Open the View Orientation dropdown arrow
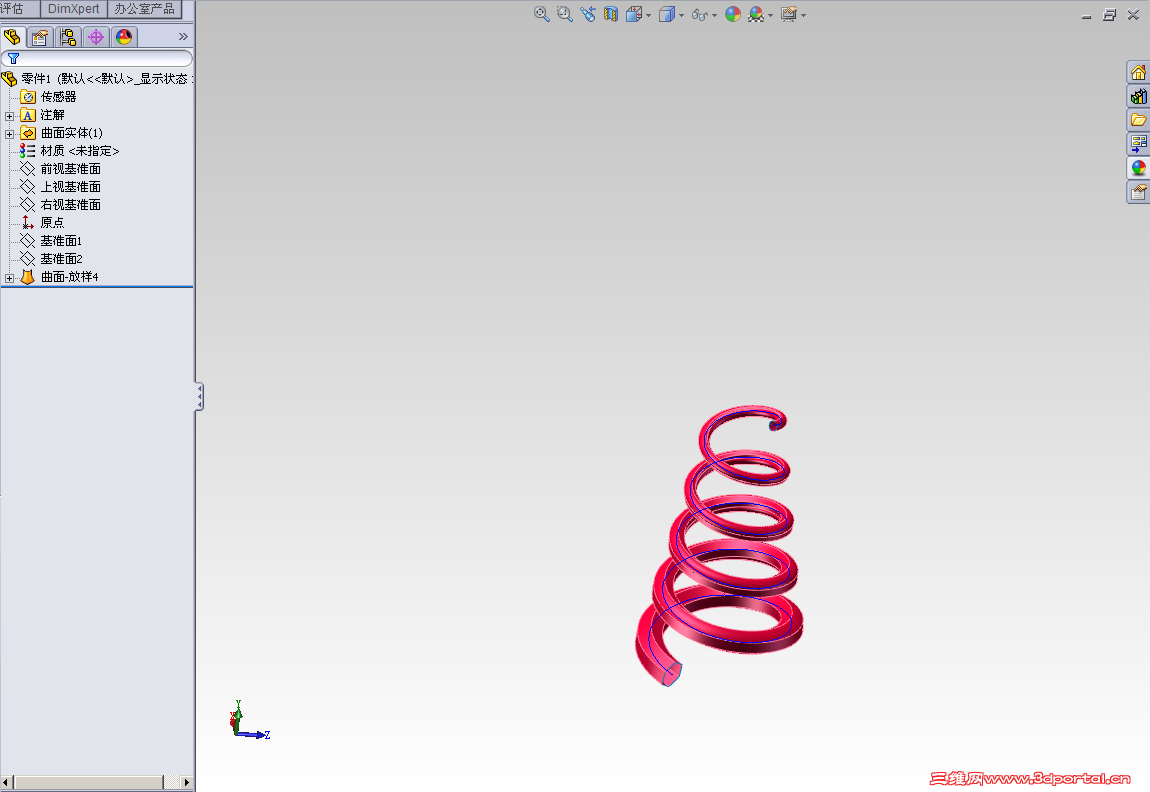 click(648, 15)
